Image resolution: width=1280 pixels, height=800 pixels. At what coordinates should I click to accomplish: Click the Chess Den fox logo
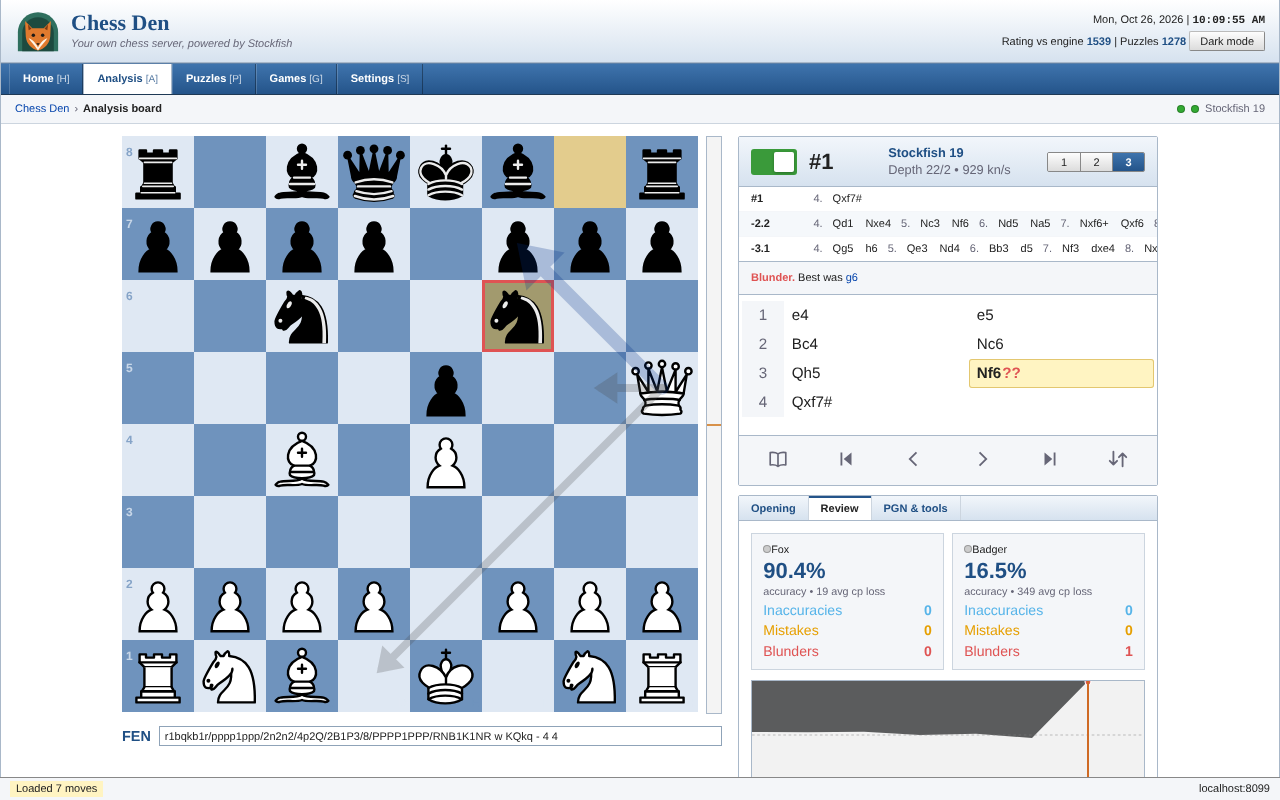(38, 31)
